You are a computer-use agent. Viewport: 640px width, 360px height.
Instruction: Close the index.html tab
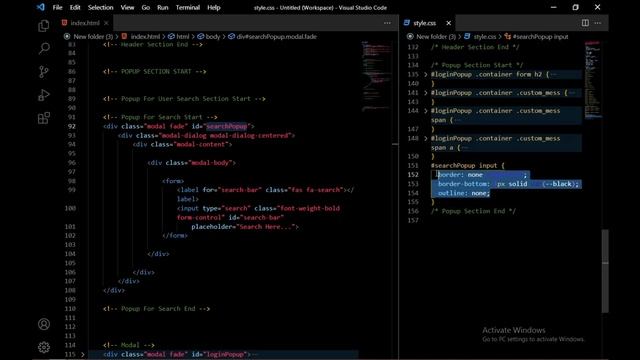pyautogui.click(x=106, y=23)
